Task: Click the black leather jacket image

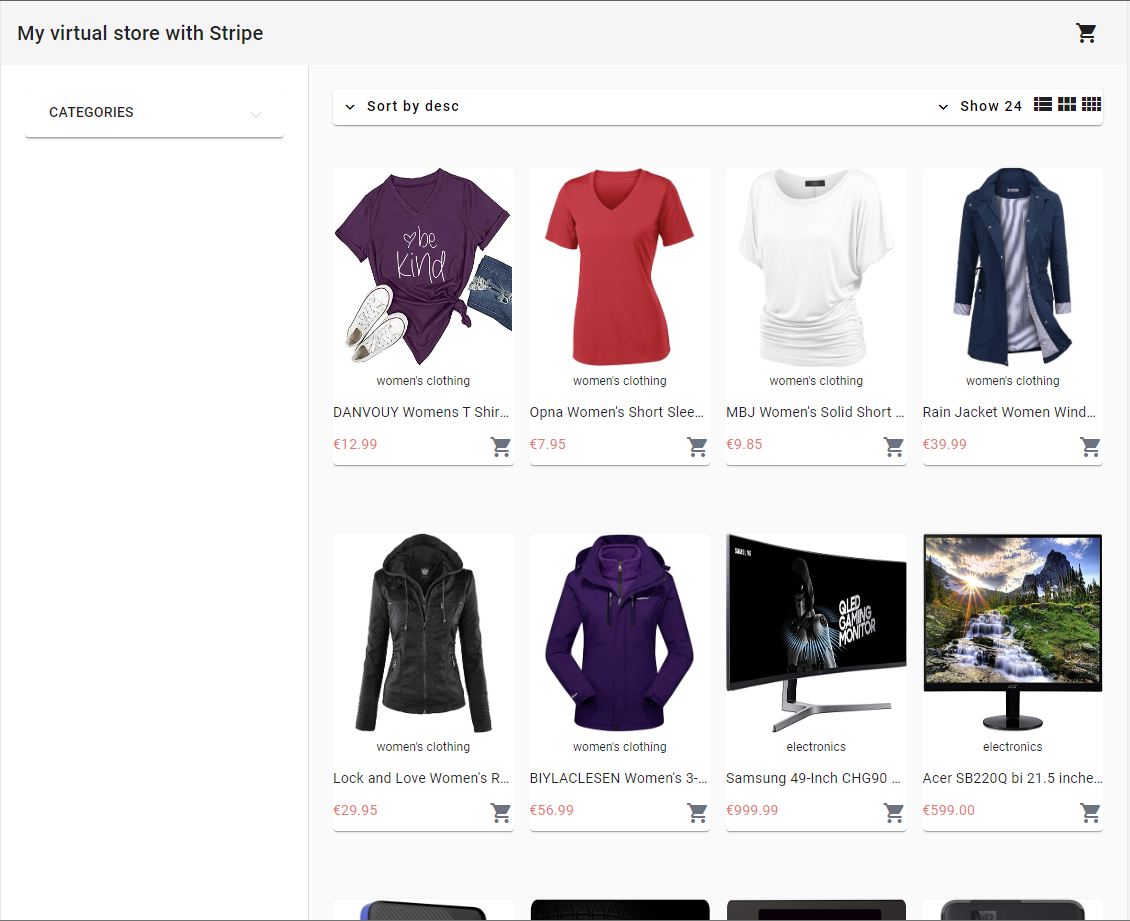Action: [x=423, y=632]
